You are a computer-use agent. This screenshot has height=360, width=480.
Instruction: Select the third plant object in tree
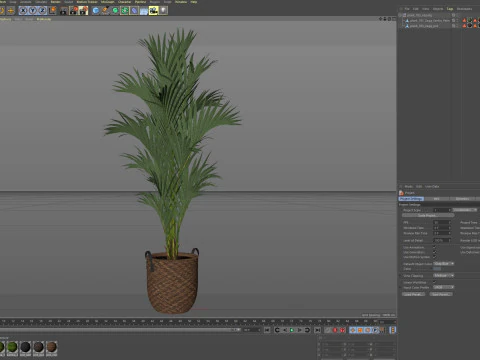click(x=424, y=26)
